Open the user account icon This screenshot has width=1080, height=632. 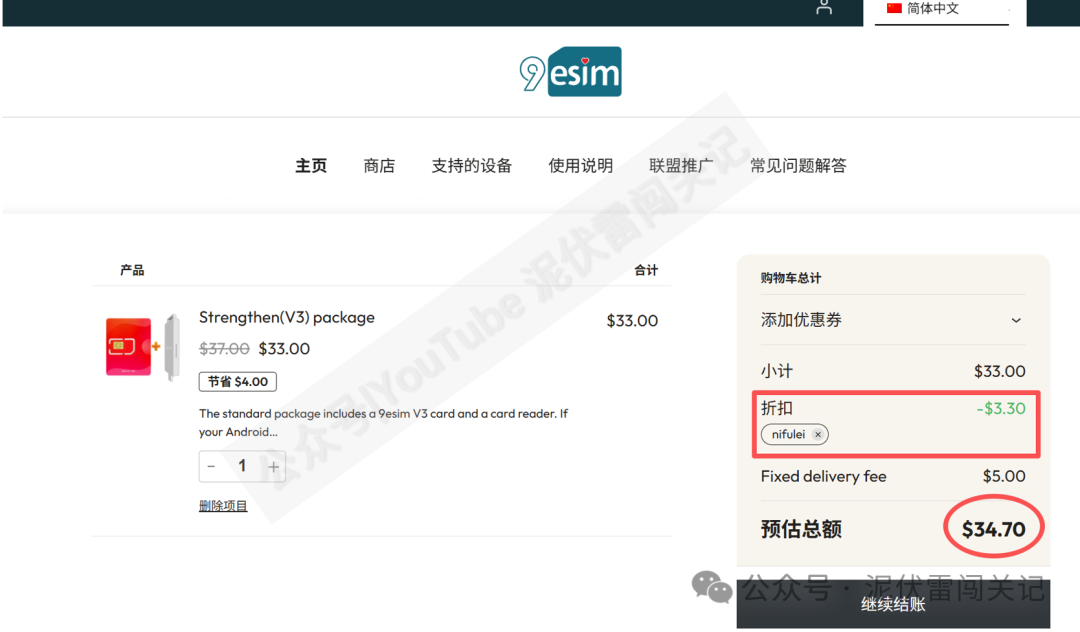[x=824, y=8]
